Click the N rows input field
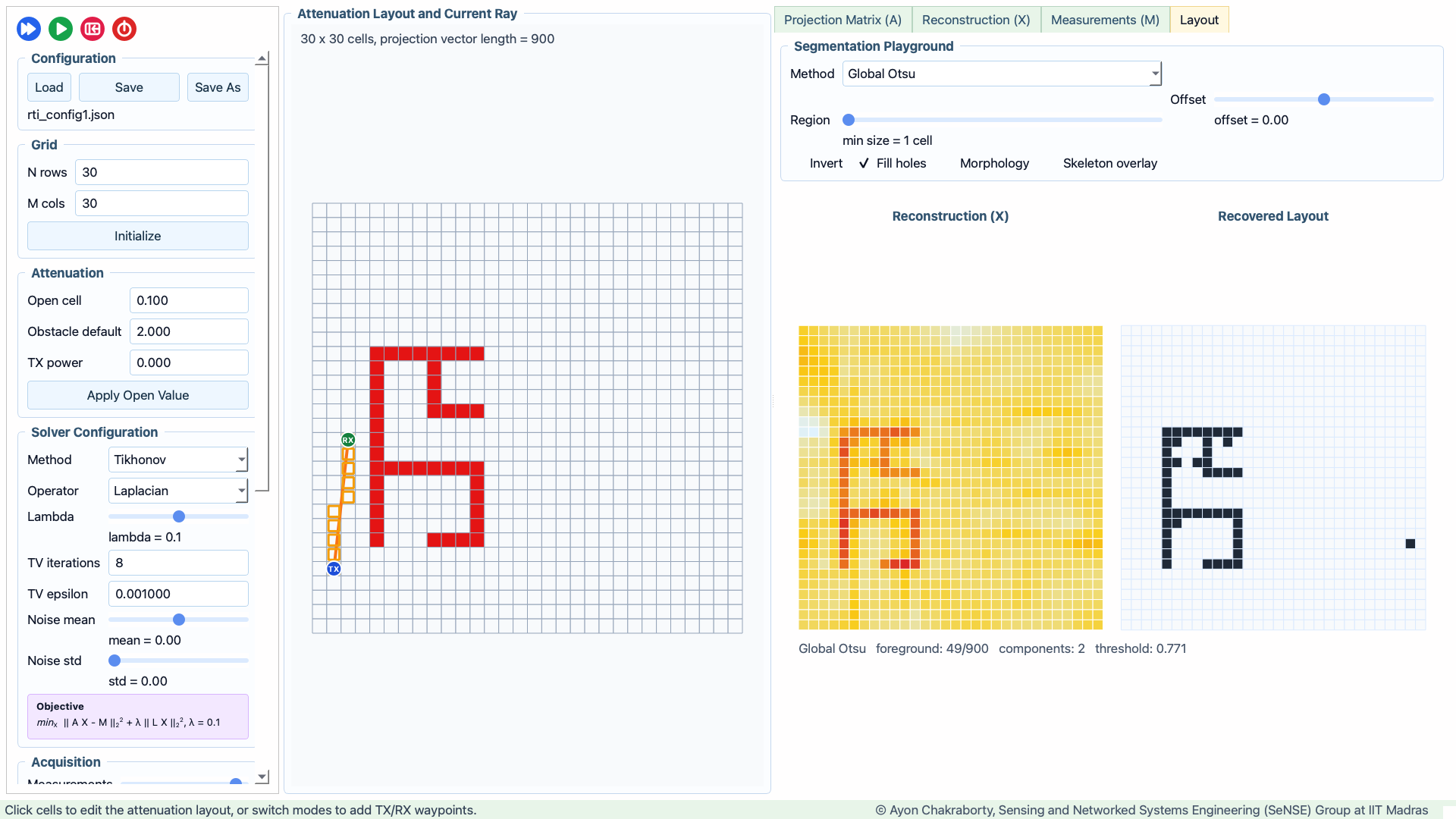 [162, 172]
